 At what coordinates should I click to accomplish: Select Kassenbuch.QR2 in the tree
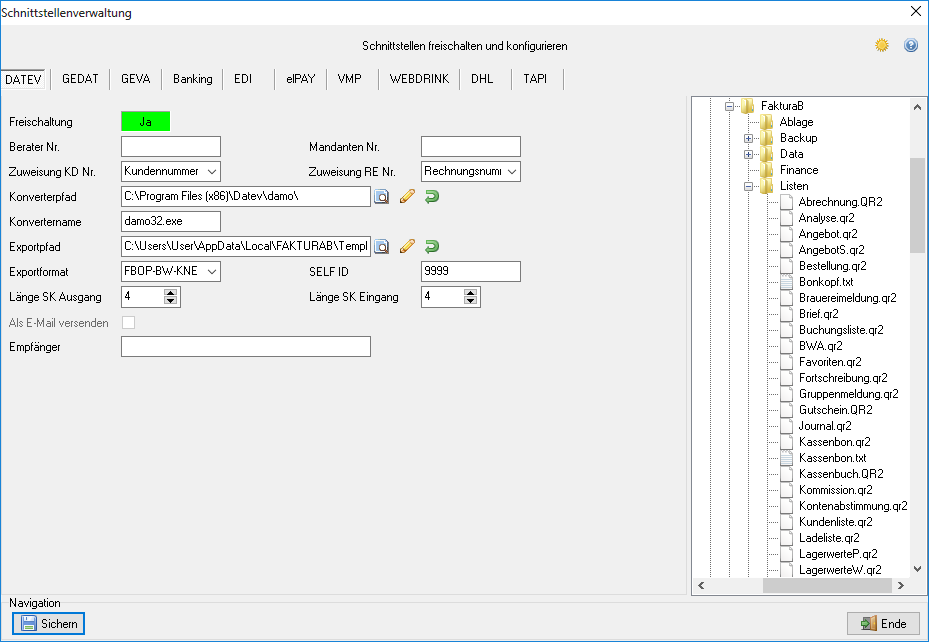[x=841, y=474]
